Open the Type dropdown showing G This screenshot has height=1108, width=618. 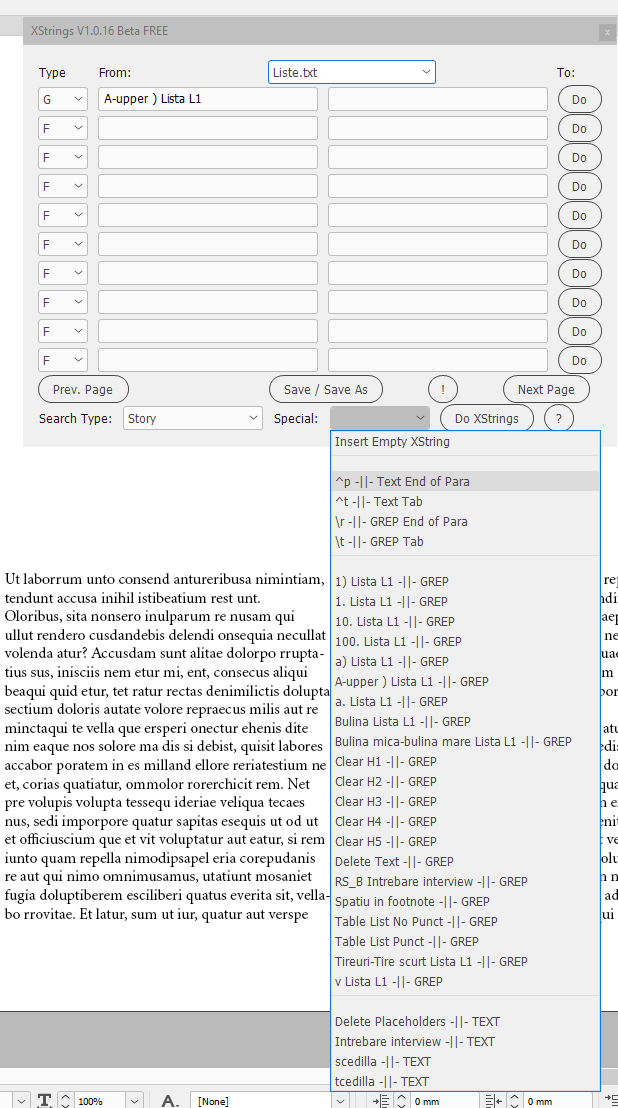click(x=63, y=99)
